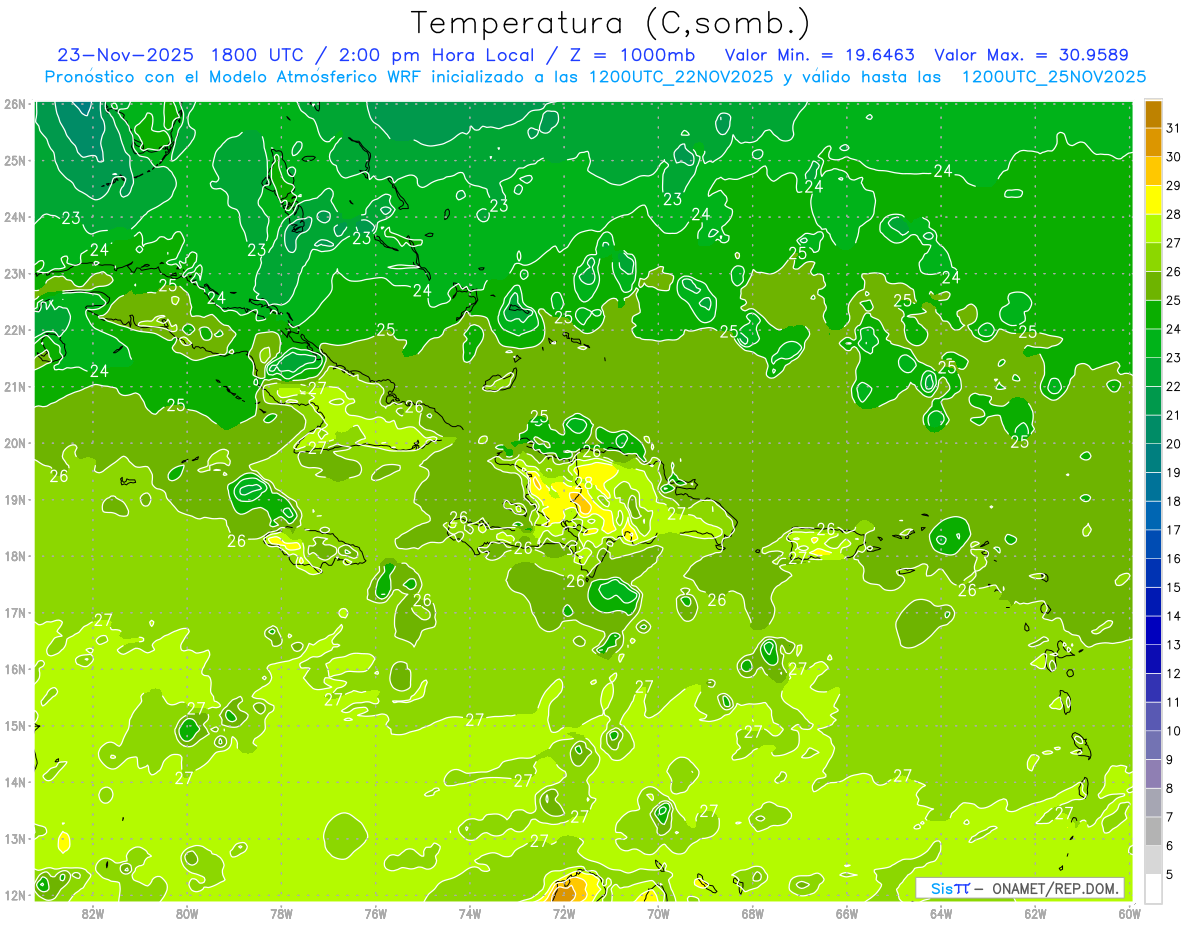Screen dimensions: 1200x927
Task: Pick the yellow color bar segment between 28 and 29
Action: point(1153,200)
